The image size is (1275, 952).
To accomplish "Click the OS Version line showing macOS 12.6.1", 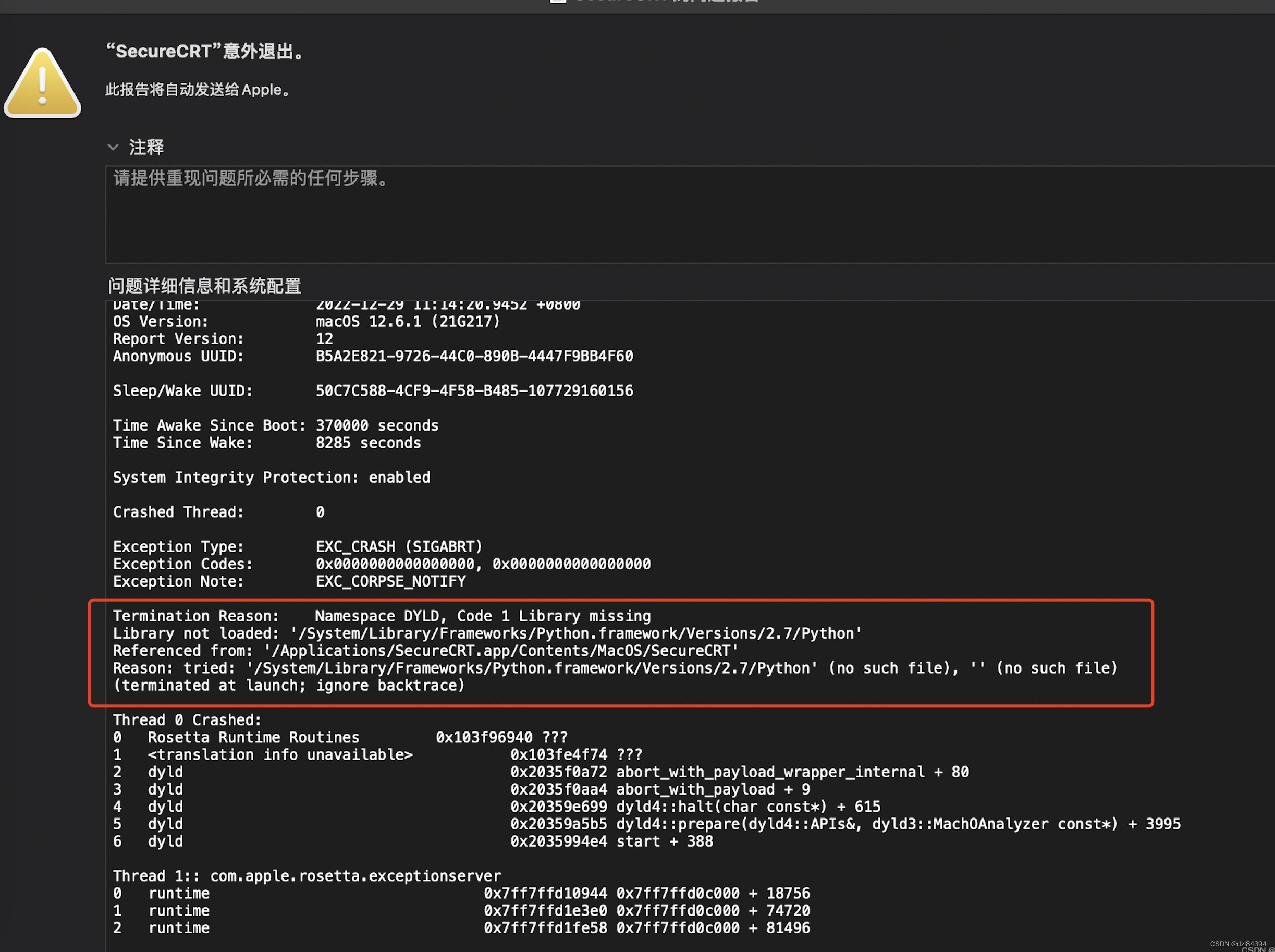I will 307,322.
